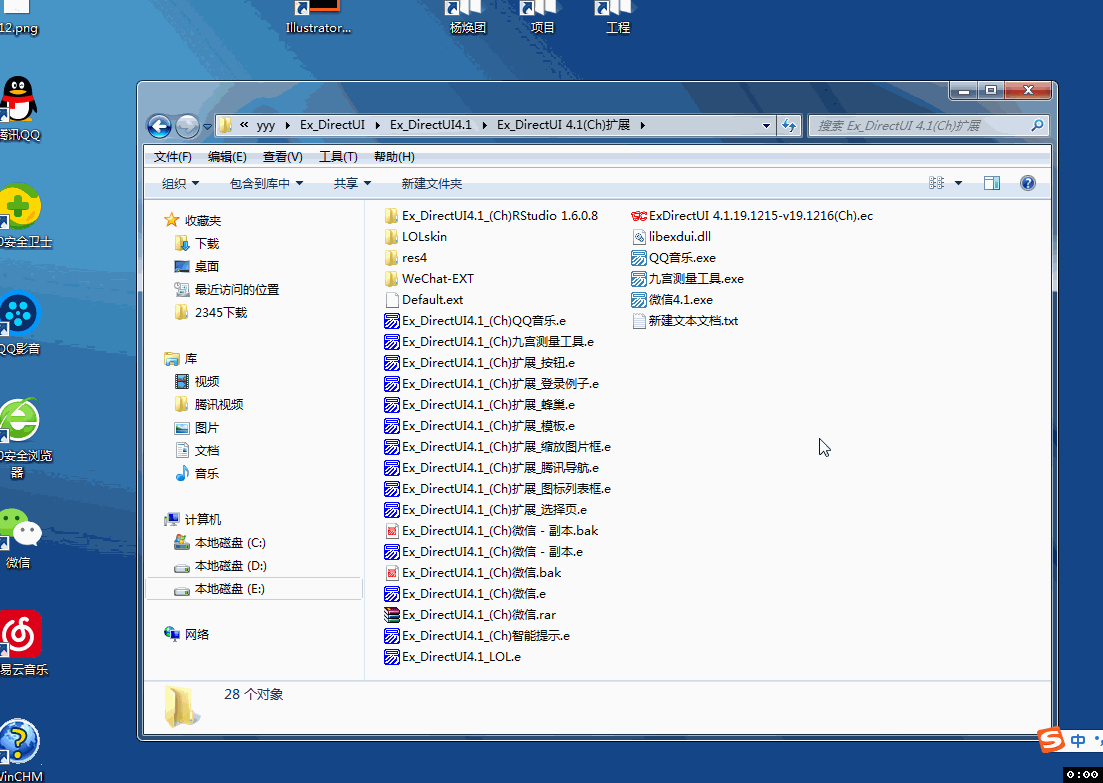Open 微信 shortcut on the desktop

point(20,539)
